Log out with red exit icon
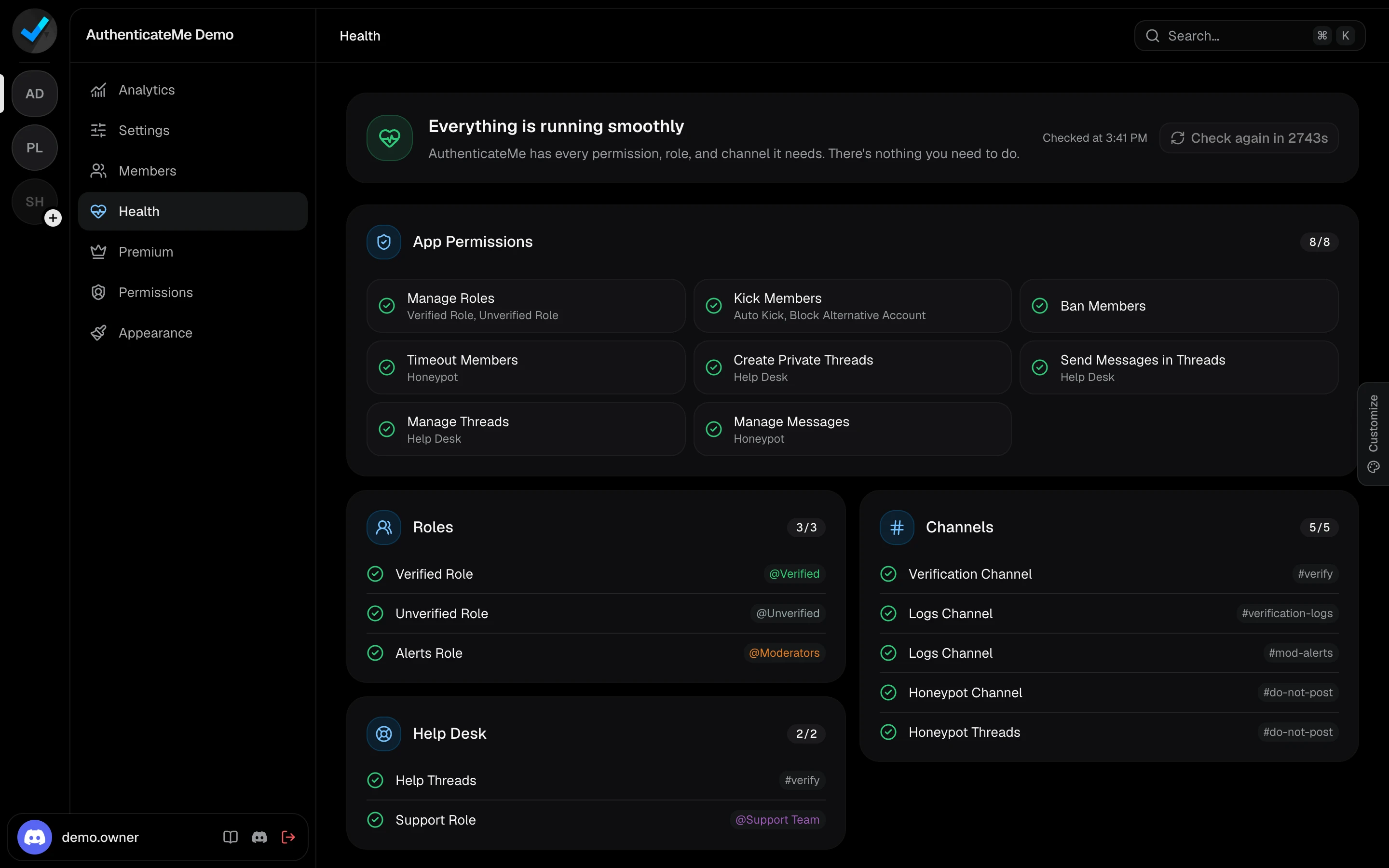 point(289,837)
